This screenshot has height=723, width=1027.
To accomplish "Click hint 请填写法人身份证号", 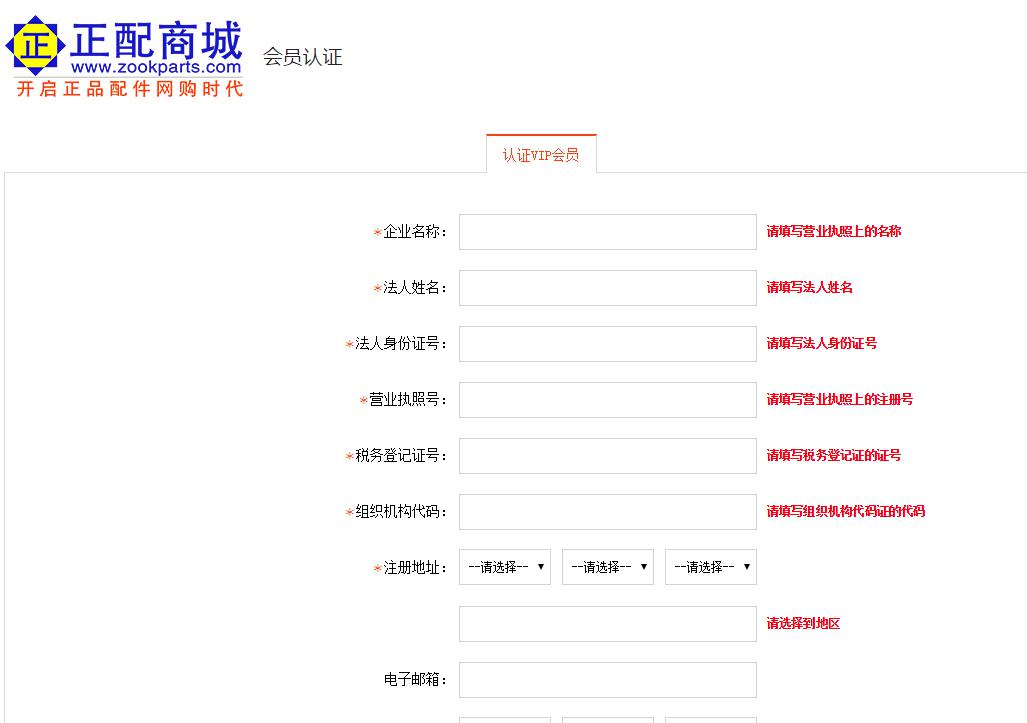I will coord(821,343).
